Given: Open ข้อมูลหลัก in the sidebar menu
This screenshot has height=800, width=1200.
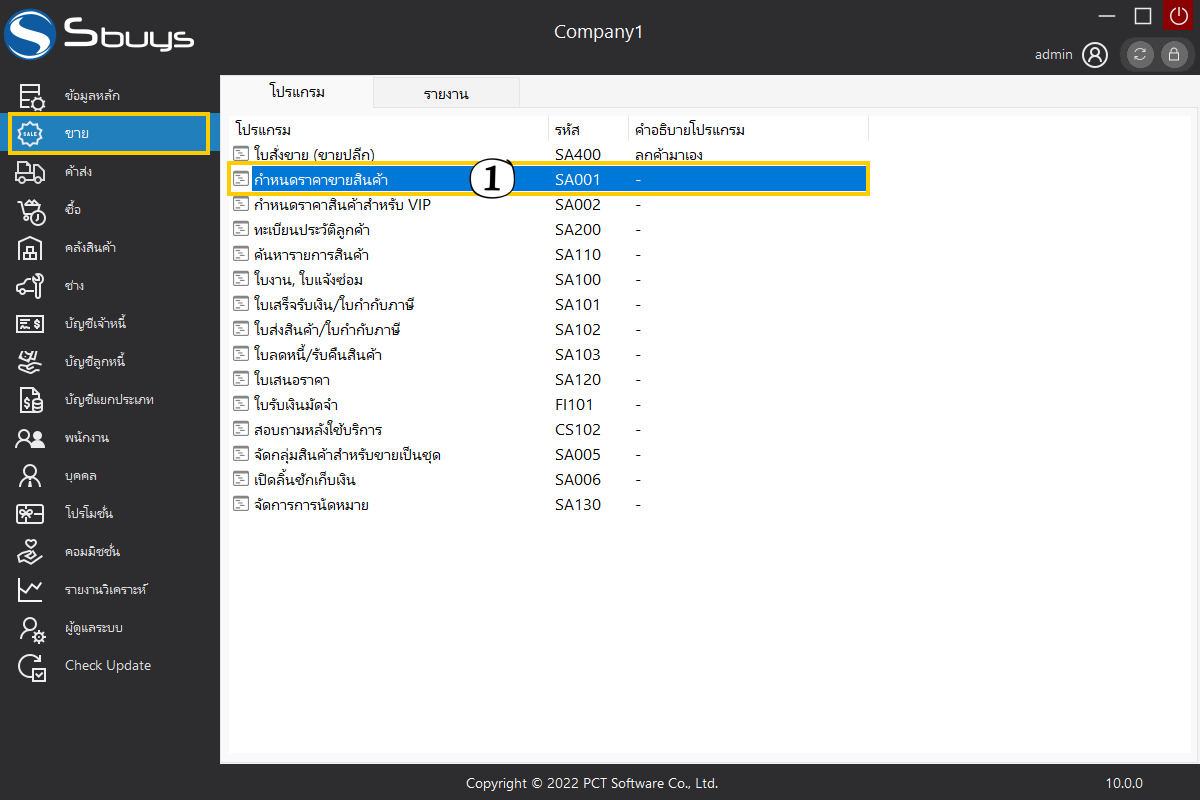Looking at the screenshot, I should point(92,96).
